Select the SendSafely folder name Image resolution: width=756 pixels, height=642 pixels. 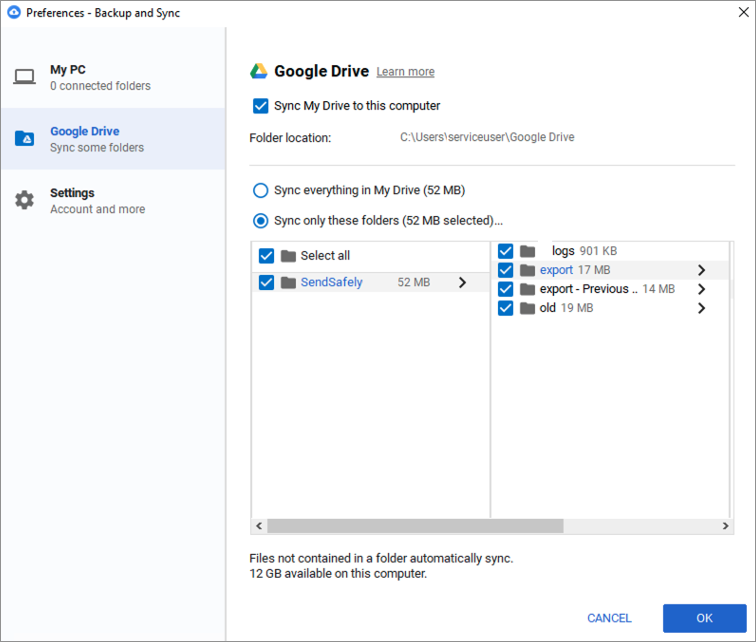pos(331,282)
